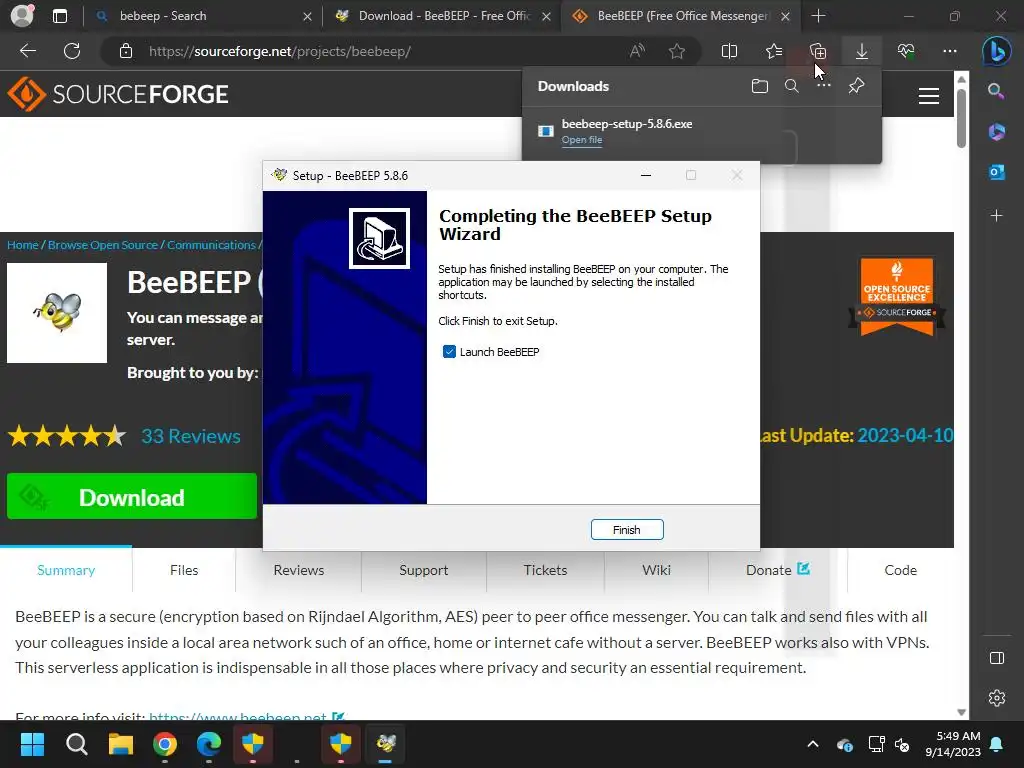Select the Summary tab

66,570
